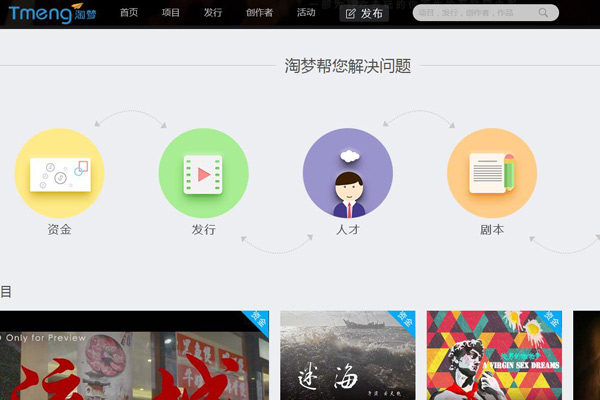600x400 pixels.
Task: Open the orange 剧本 script circle icon
Action: [491, 173]
